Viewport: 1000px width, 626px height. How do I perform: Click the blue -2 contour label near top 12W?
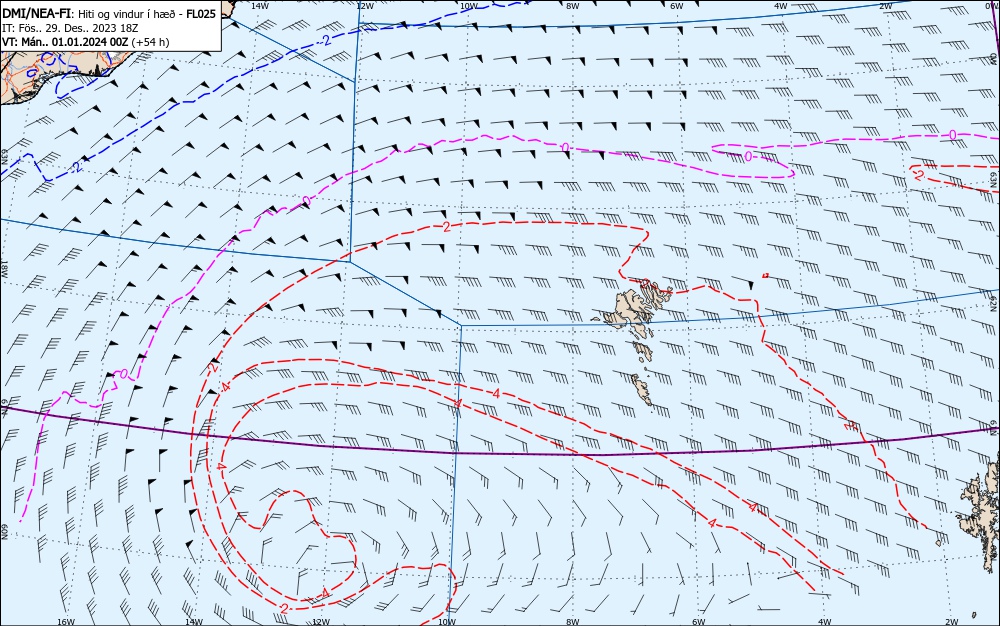tap(325, 41)
